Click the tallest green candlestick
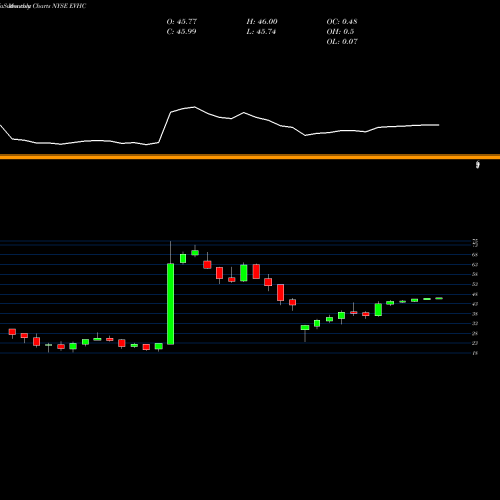 pyautogui.click(x=170, y=304)
